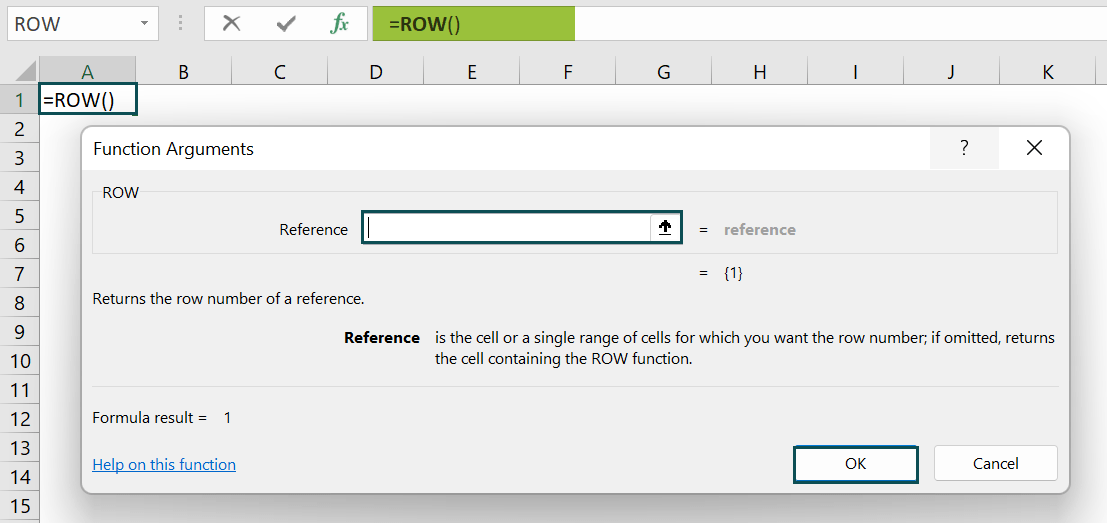
Task: Dismiss dialog with Cancel button
Action: tap(995, 464)
